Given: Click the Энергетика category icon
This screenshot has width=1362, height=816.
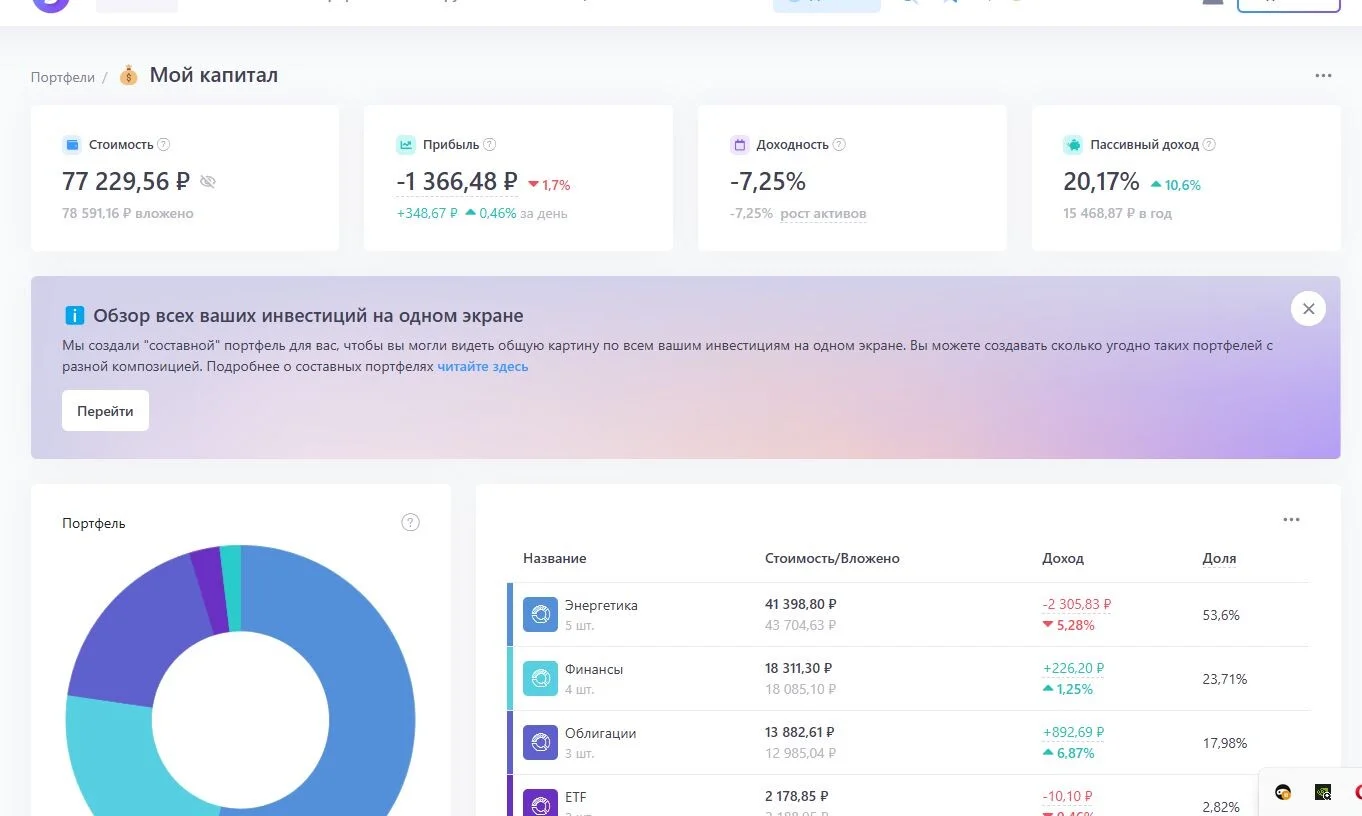Looking at the screenshot, I should 540,614.
